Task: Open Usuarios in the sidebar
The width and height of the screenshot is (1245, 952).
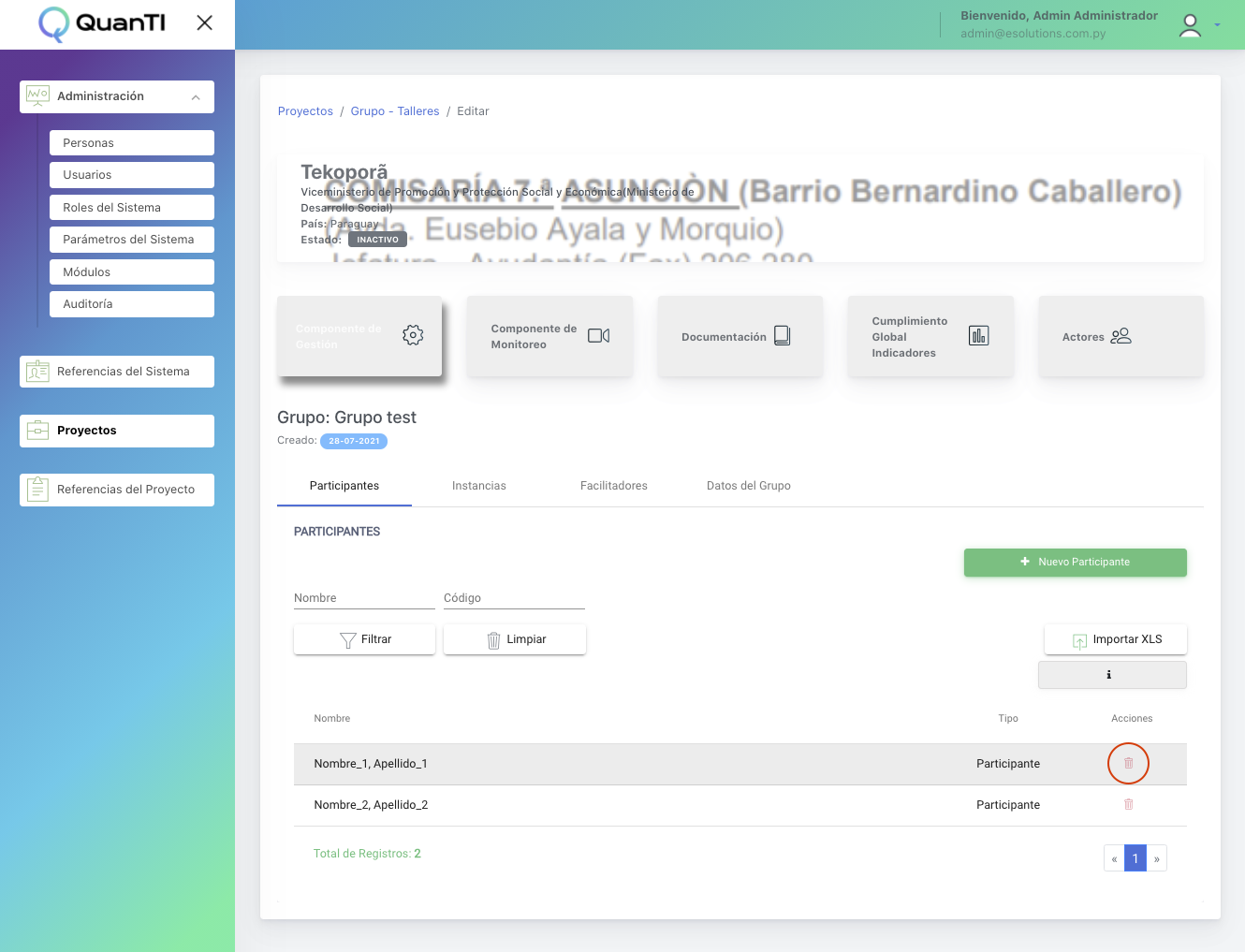Action: [x=132, y=175]
